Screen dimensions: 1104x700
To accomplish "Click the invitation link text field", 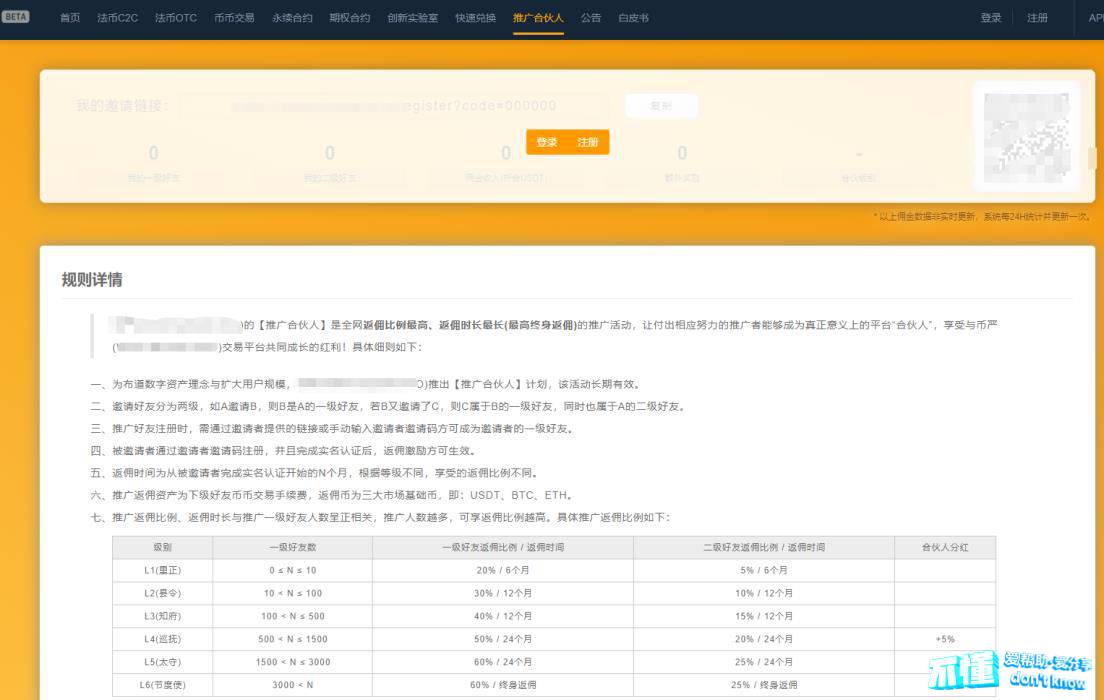I will [394, 106].
